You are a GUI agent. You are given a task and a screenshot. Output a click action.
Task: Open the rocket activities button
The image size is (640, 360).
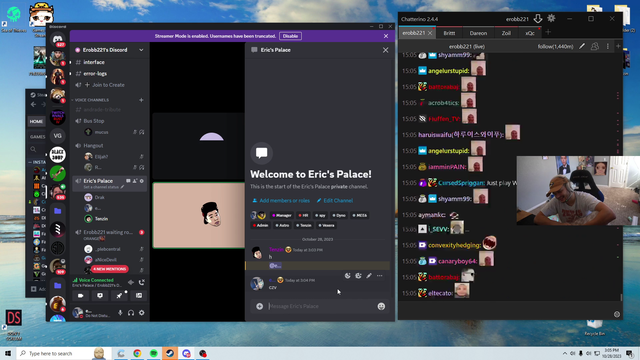click(x=119, y=296)
